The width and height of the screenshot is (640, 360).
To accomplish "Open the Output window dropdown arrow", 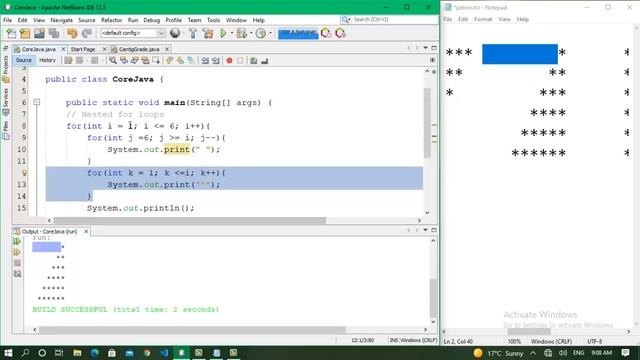I will (426, 230).
